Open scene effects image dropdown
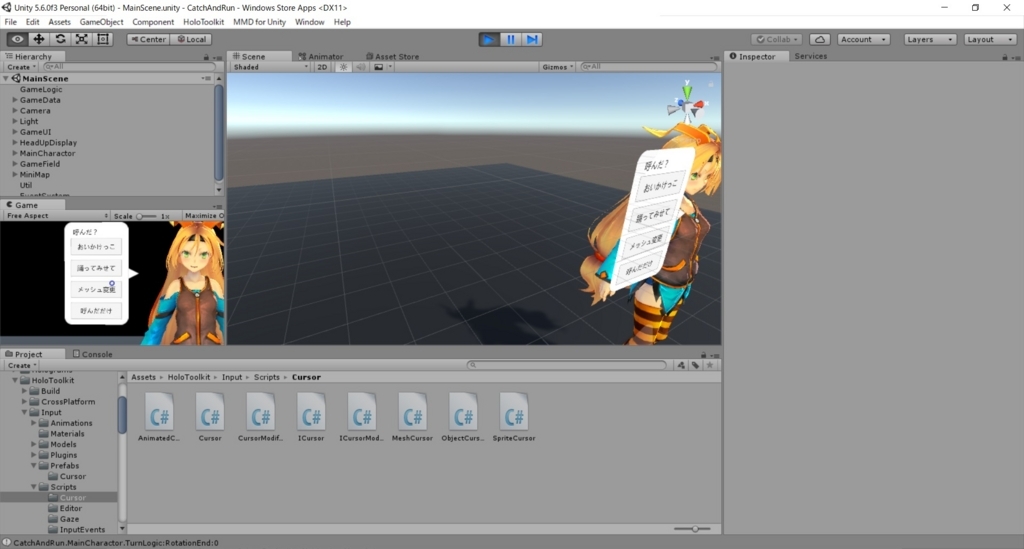Screen dimensions: 1024x549 [382, 67]
